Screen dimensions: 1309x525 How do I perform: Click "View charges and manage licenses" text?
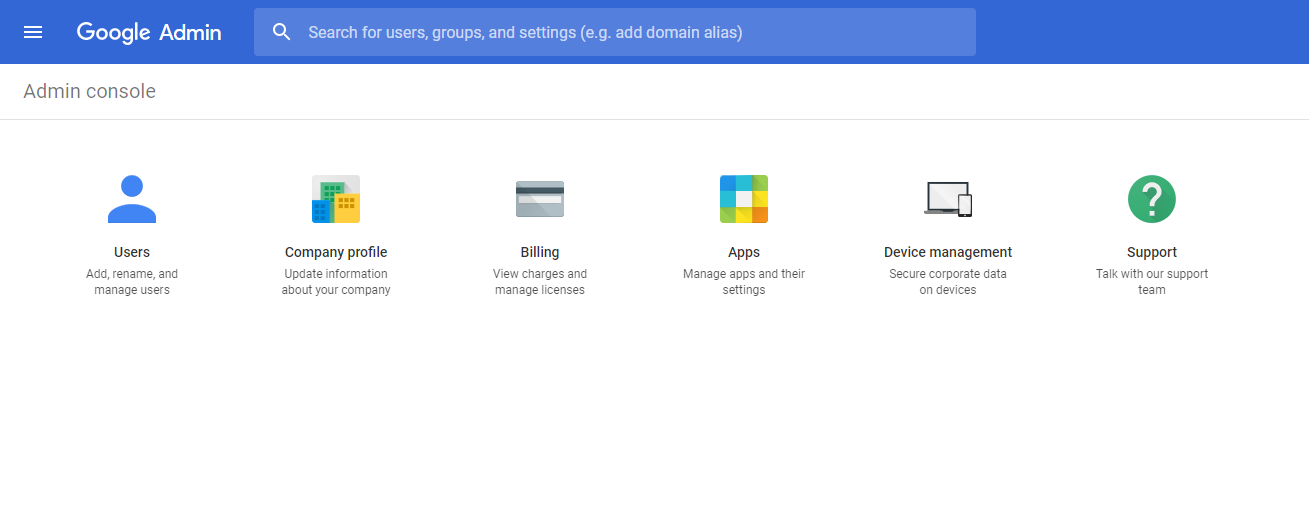click(x=540, y=282)
